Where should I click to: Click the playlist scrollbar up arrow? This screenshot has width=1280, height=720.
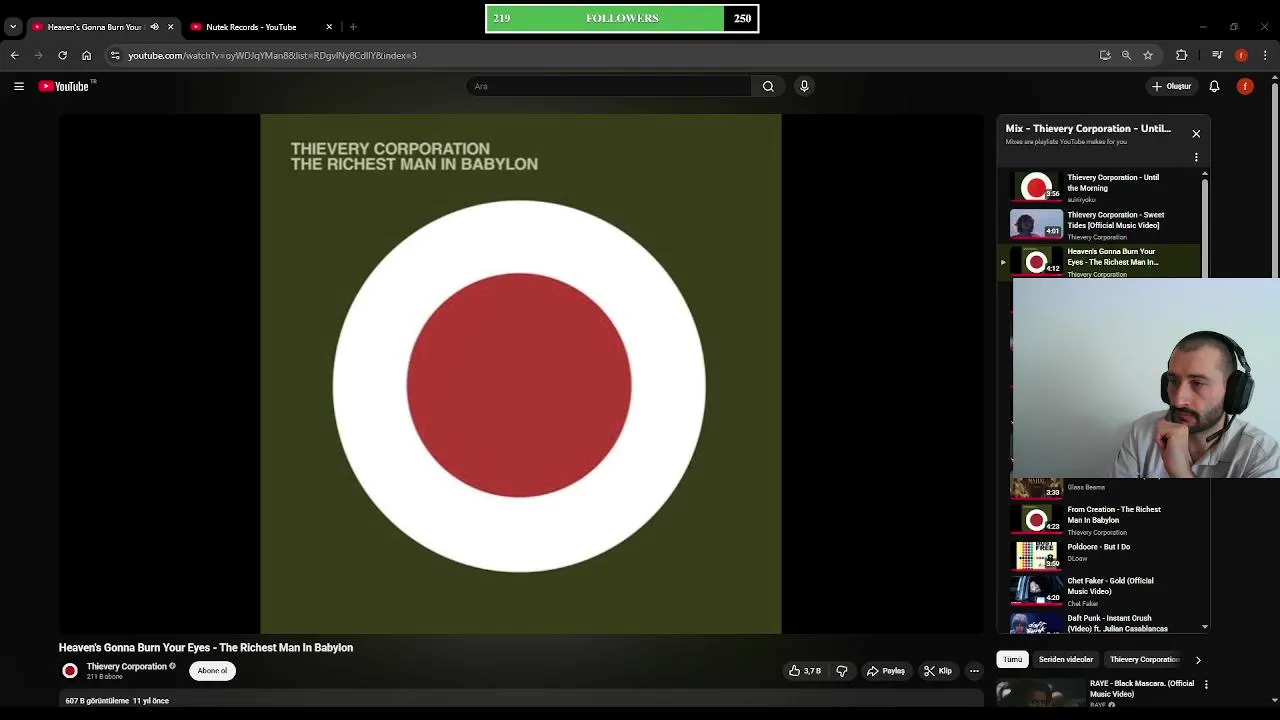tap(1204, 174)
